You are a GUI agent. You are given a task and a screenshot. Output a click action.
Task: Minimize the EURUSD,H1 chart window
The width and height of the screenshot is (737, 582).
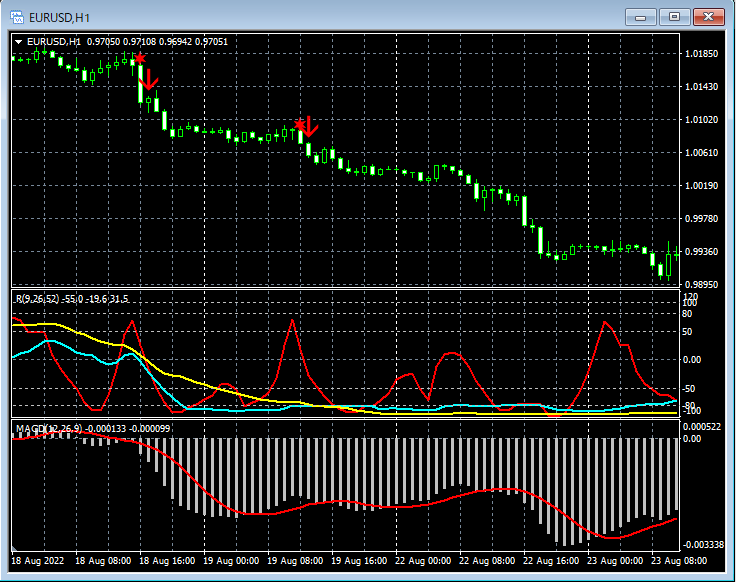641,16
